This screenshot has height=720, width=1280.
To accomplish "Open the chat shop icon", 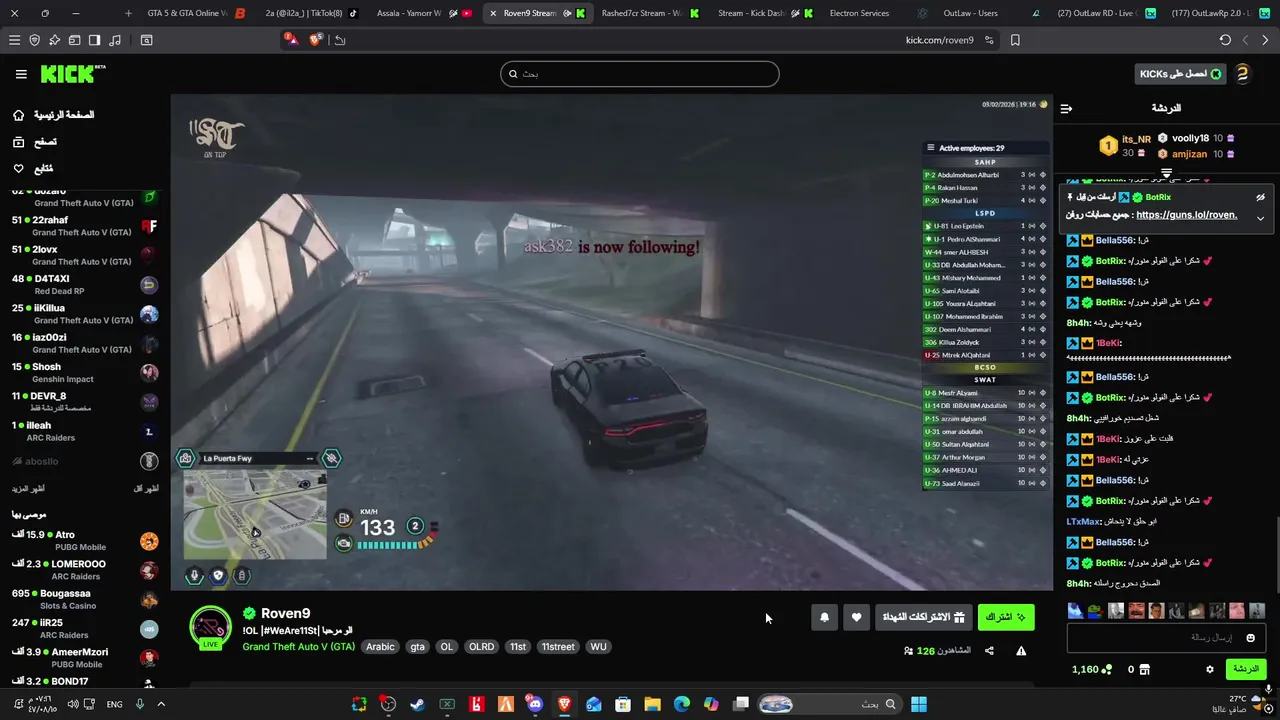I will (x=1145, y=669).
